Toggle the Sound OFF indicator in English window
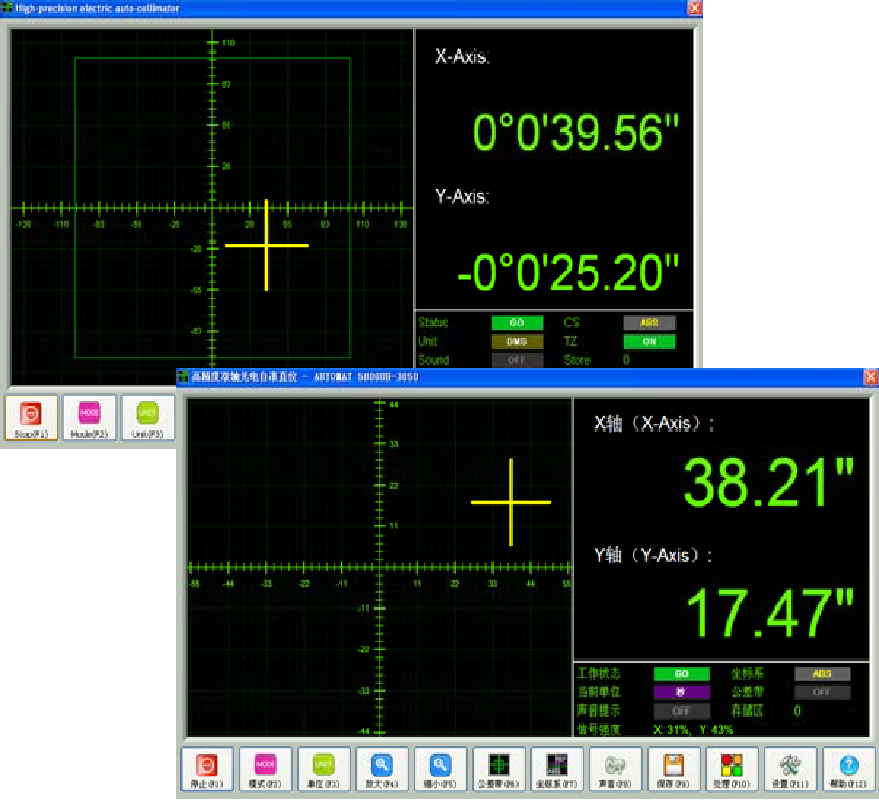Viewport: 879px width, 800px height. point(517,360)
